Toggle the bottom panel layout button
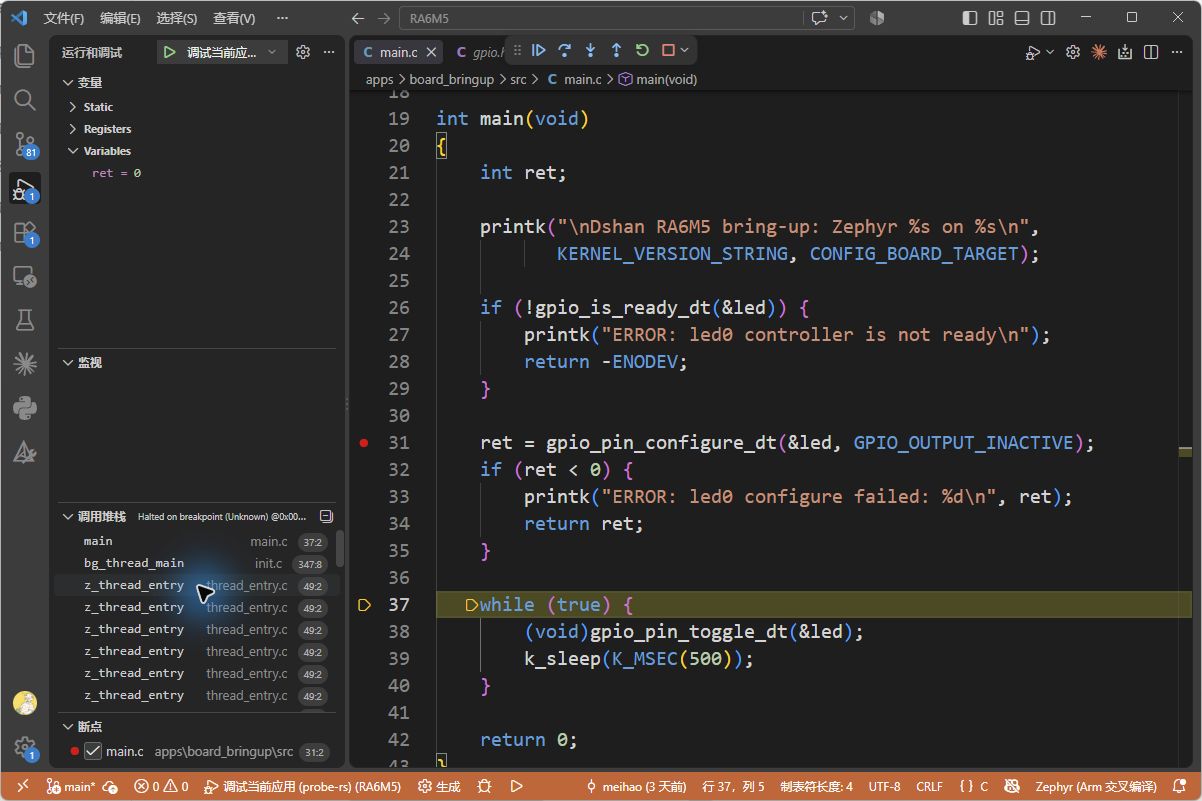This screenshot has width=1202, height=801. [1021, 18]
